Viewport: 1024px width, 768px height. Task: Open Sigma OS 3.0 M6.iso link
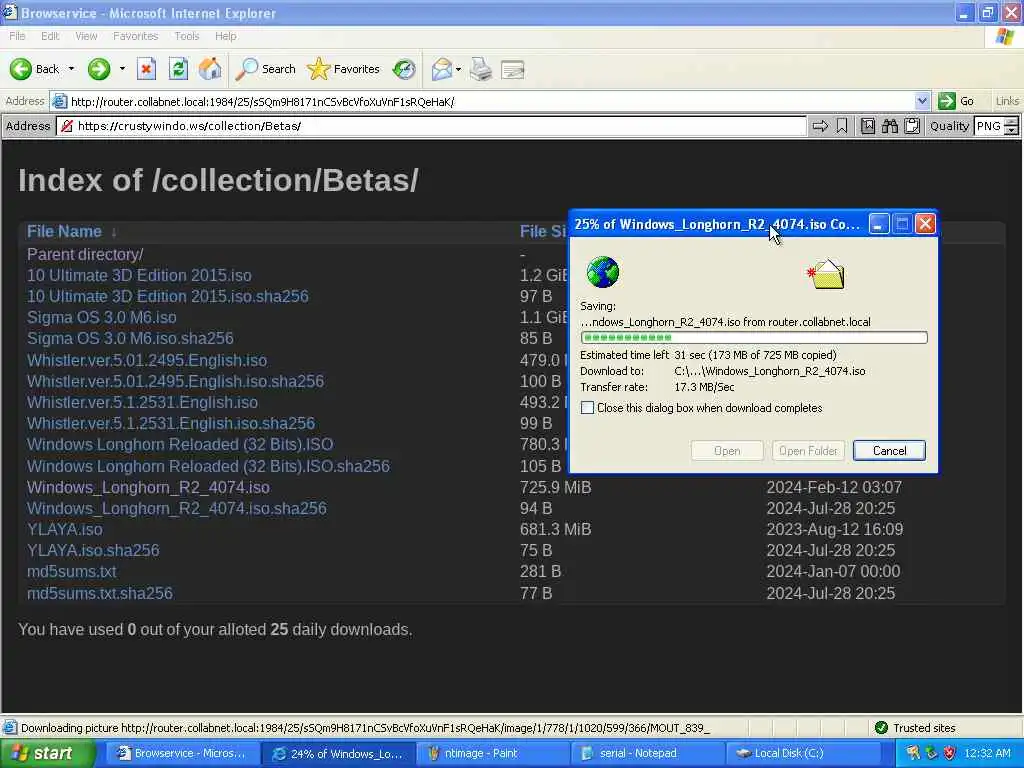click(102, 317)
